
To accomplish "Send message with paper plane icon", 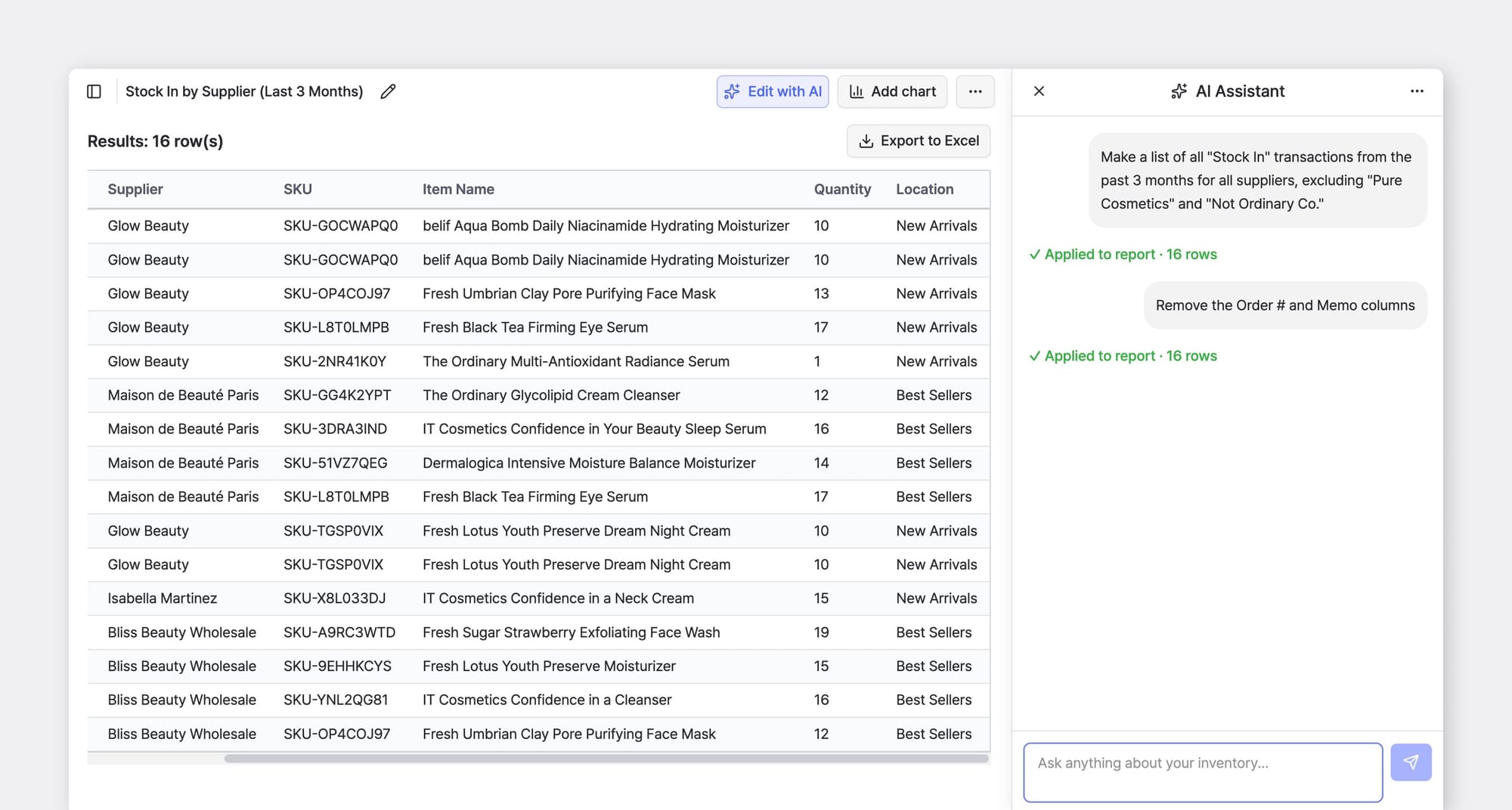I will pos(1411,762).
